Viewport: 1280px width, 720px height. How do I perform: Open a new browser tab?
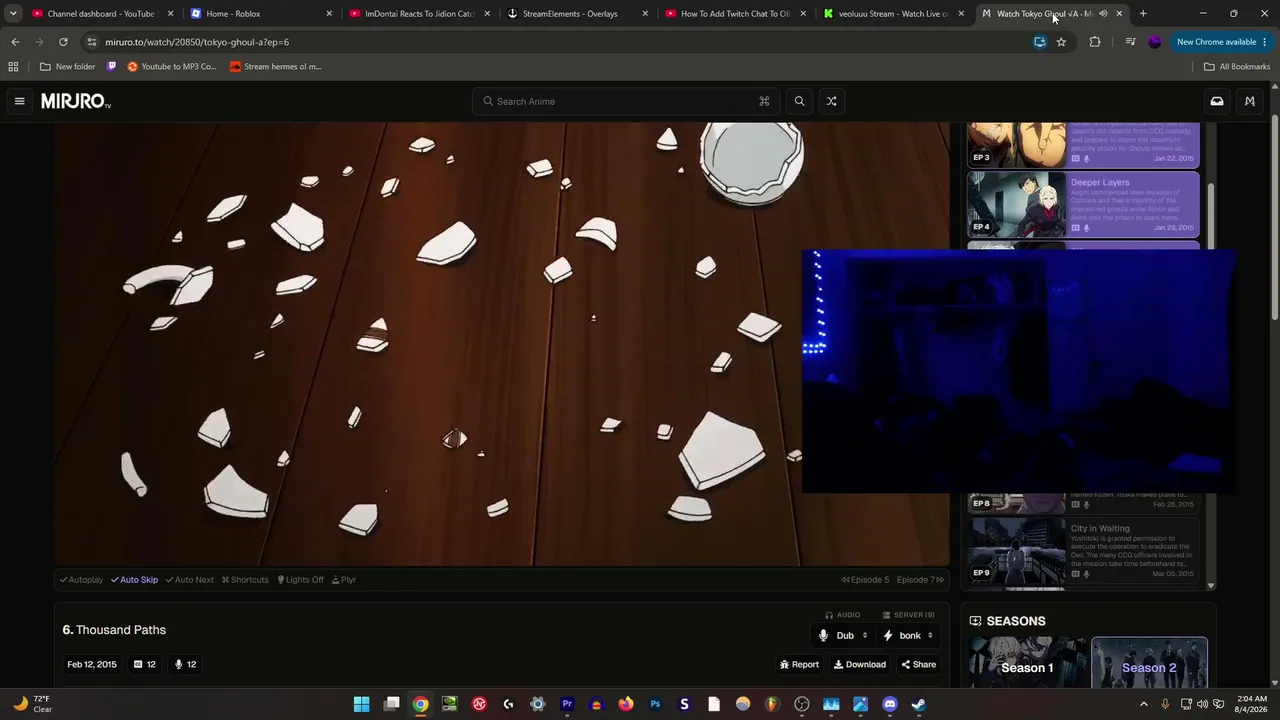(1143, 14)
